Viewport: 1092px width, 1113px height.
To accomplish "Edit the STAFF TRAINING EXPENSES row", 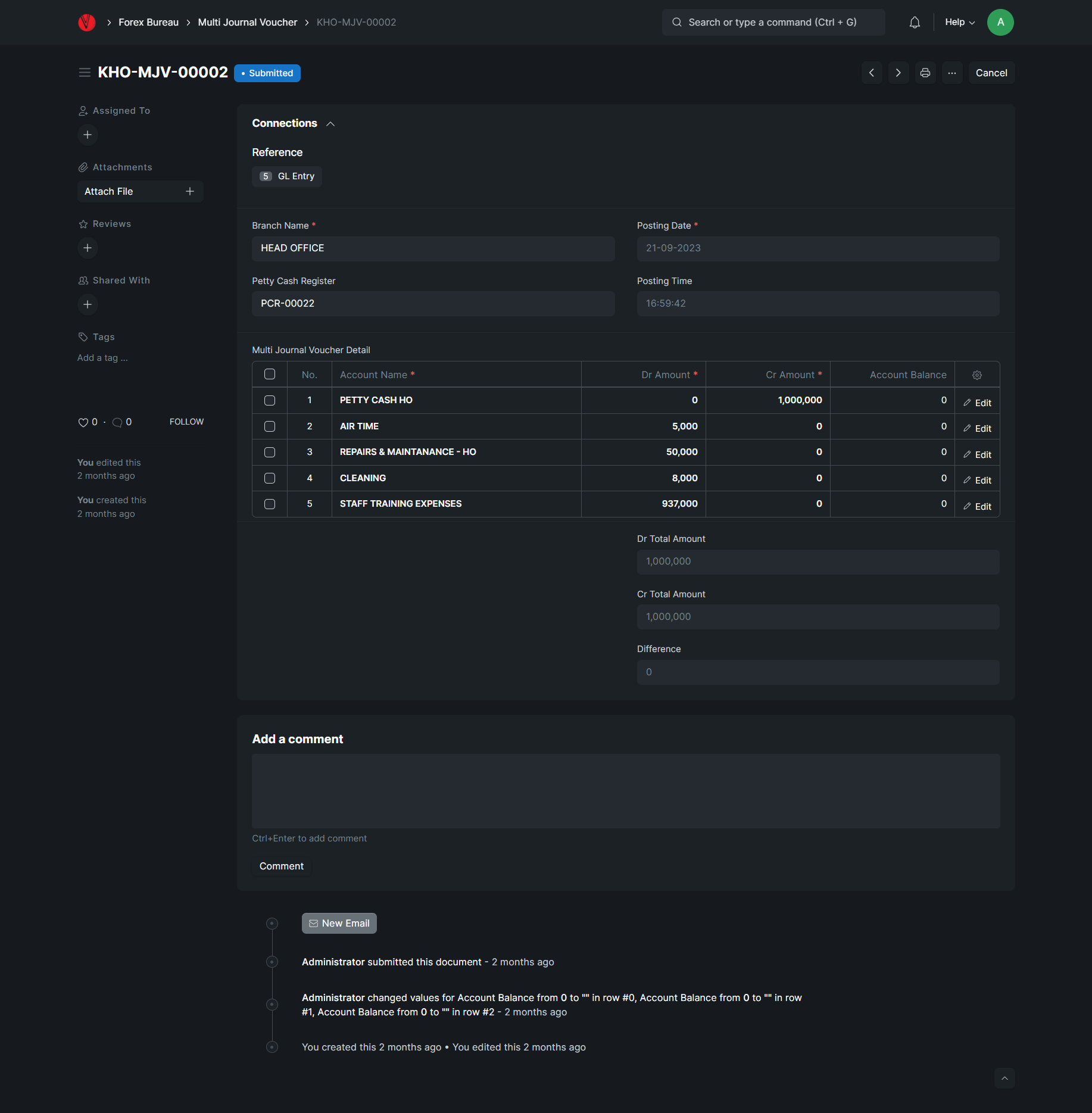I will (x=977, y=506).
